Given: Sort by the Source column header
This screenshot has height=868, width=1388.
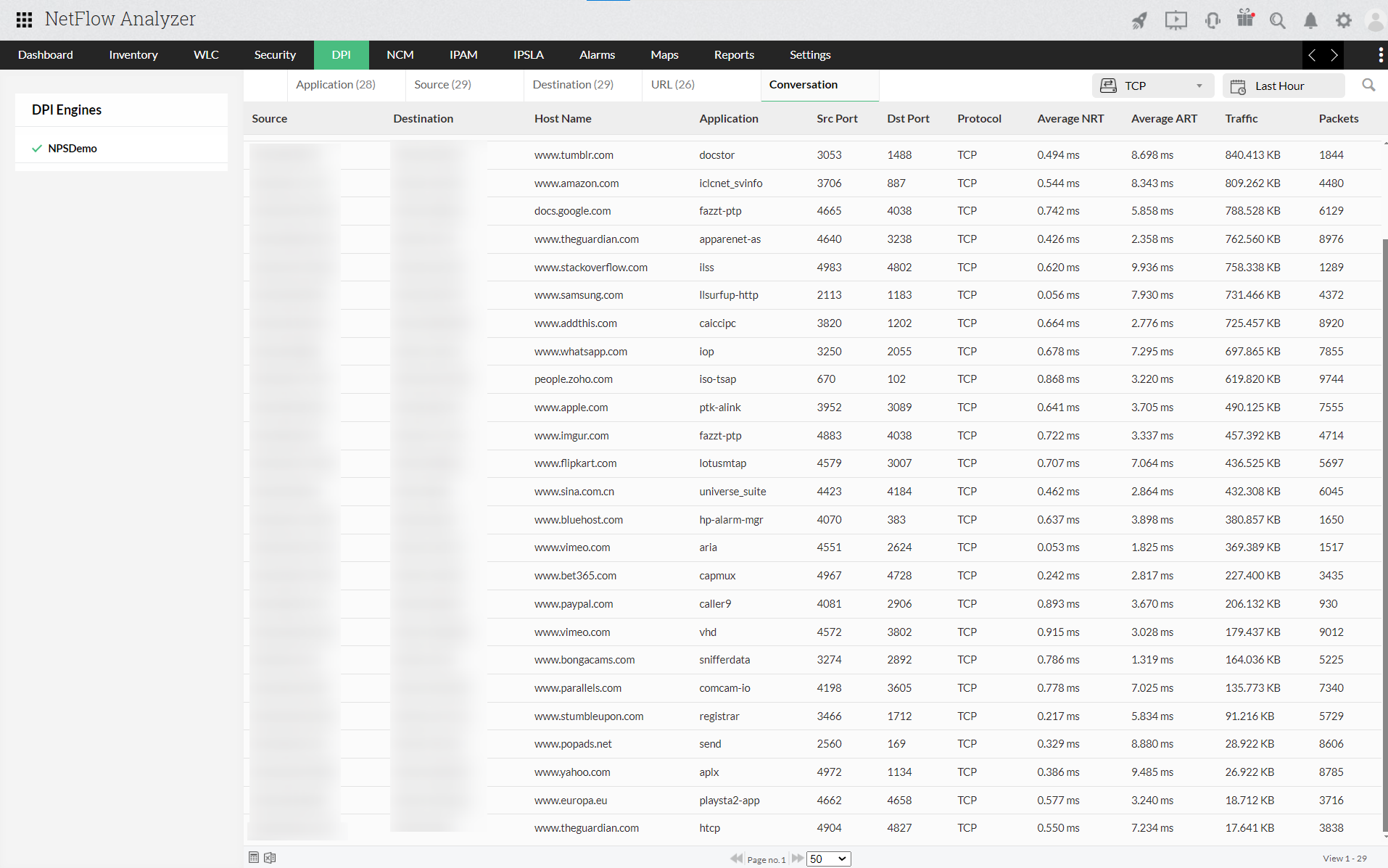Looking at the screenshot, I should coord(270,119).
